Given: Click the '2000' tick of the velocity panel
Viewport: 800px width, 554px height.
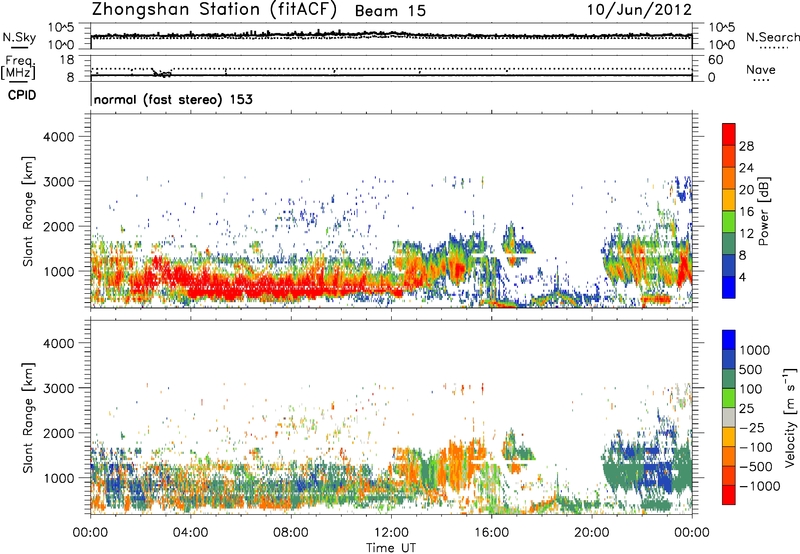Looking at the screenshot, I should tap(58, 433).
